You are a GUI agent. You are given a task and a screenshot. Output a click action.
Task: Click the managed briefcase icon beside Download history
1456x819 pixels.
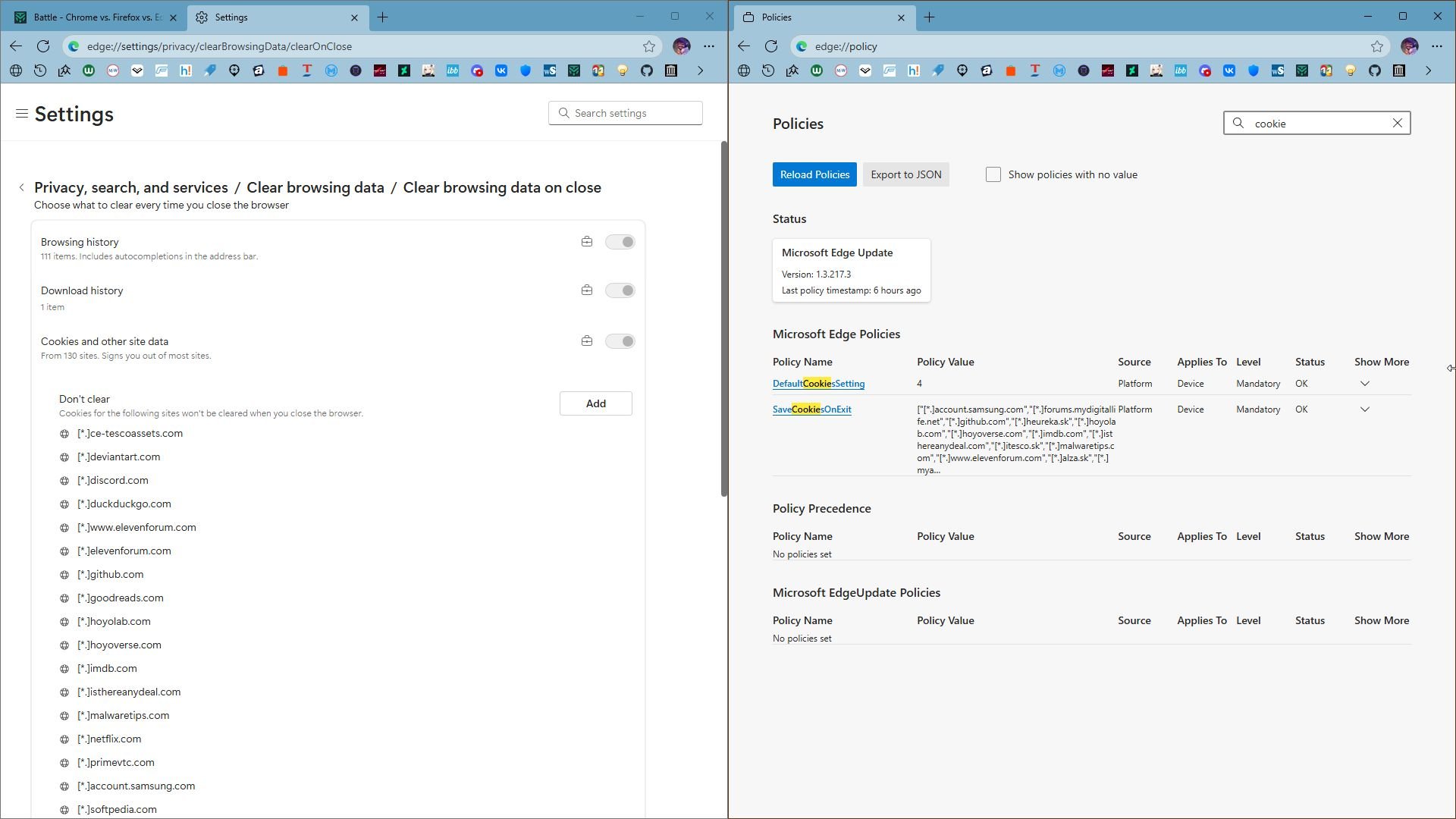pyautogui.click(x=587, y=290)
